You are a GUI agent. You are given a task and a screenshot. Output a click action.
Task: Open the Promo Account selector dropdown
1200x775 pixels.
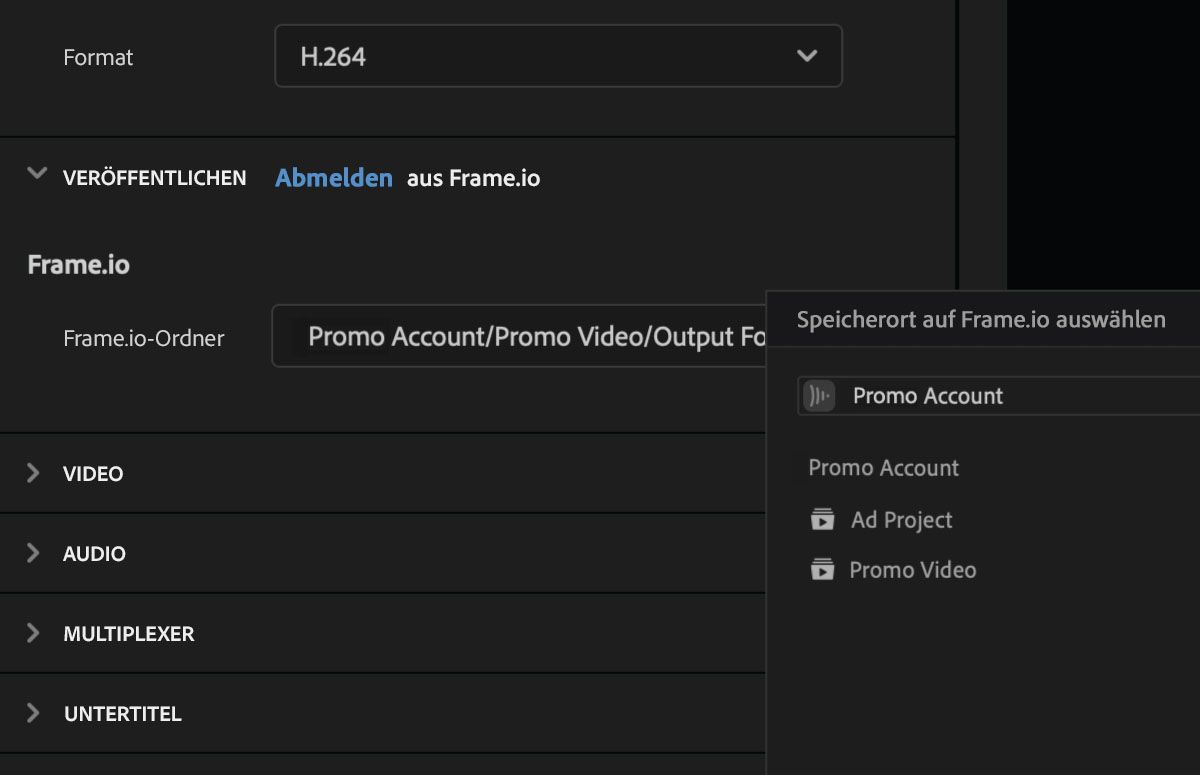(x=999, y=396)
